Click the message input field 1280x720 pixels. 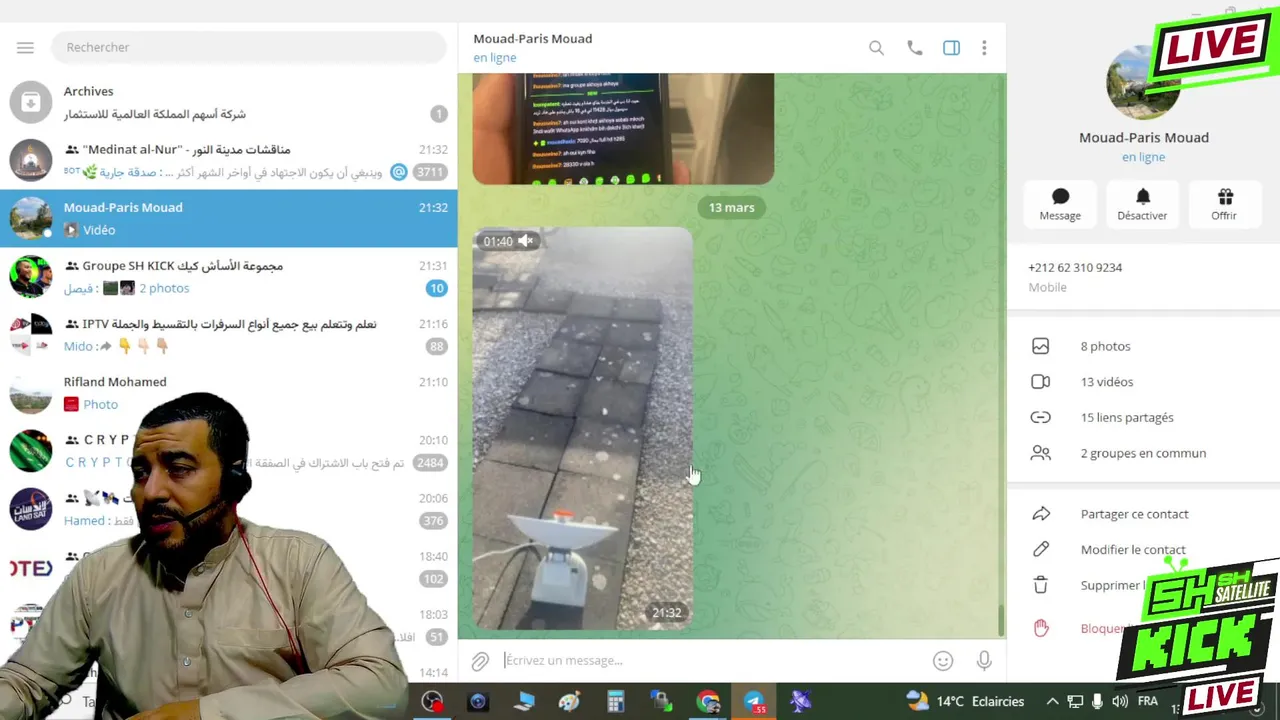(710, 660)
